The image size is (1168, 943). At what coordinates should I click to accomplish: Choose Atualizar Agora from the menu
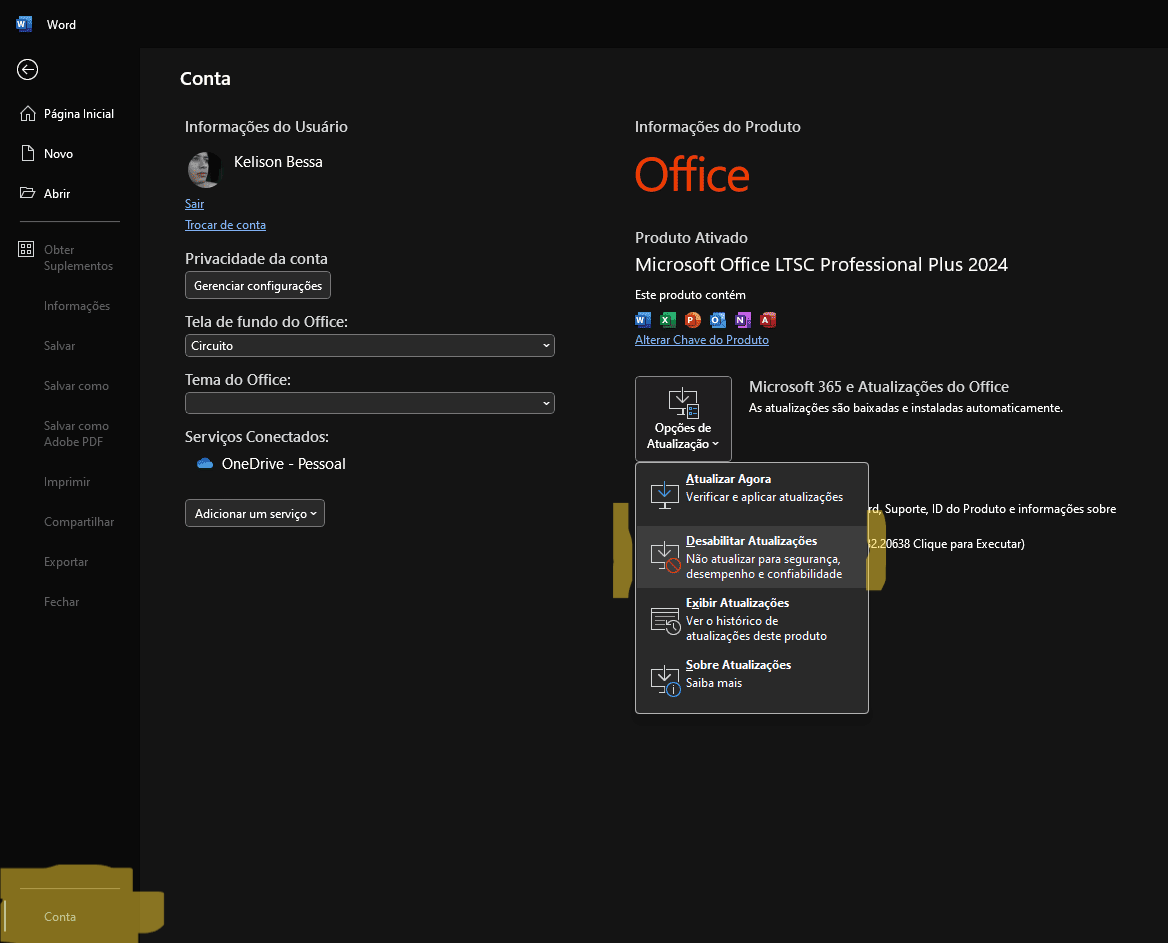(x=751, y=488)
